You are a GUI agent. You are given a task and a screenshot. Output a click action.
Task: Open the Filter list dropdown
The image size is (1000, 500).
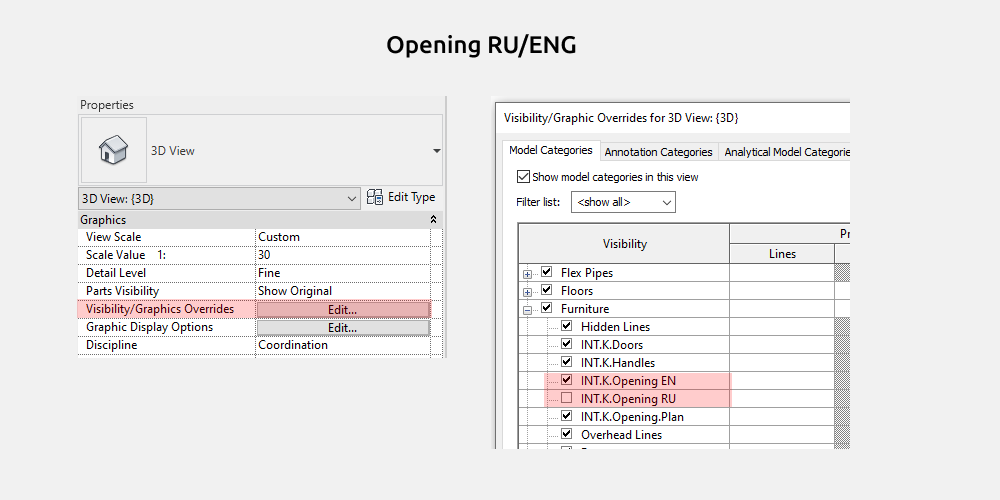623,202
